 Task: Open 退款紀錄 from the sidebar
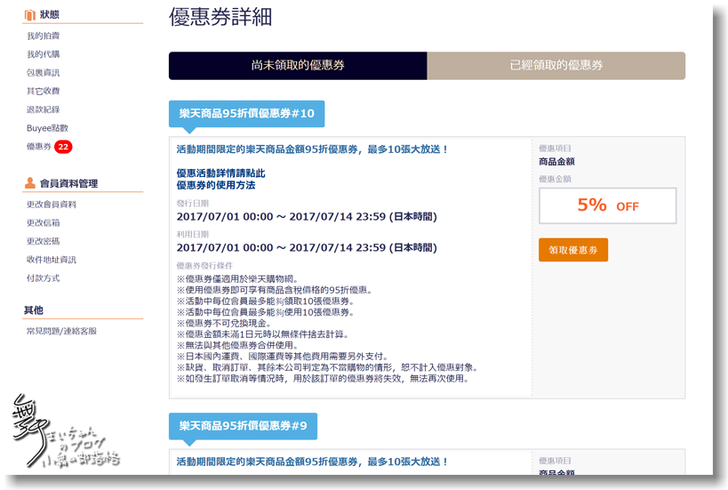coord(43,110)
